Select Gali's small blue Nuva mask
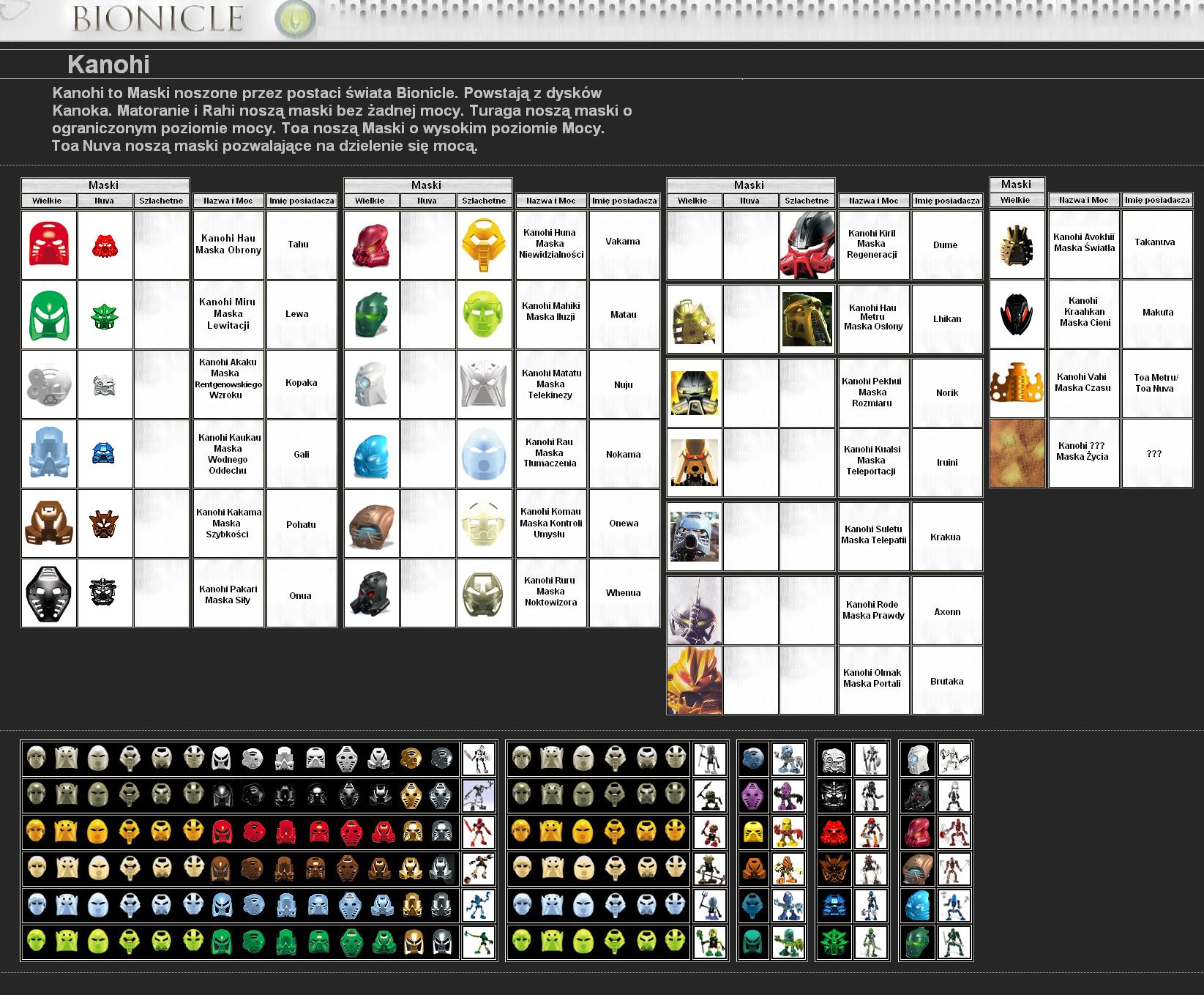This screenshot has width=1204, height=995. click(x=104, y=453)
